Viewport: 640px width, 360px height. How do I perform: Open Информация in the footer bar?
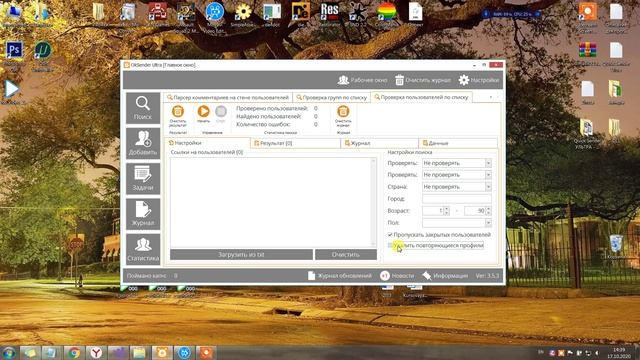(x=445, y=276)
